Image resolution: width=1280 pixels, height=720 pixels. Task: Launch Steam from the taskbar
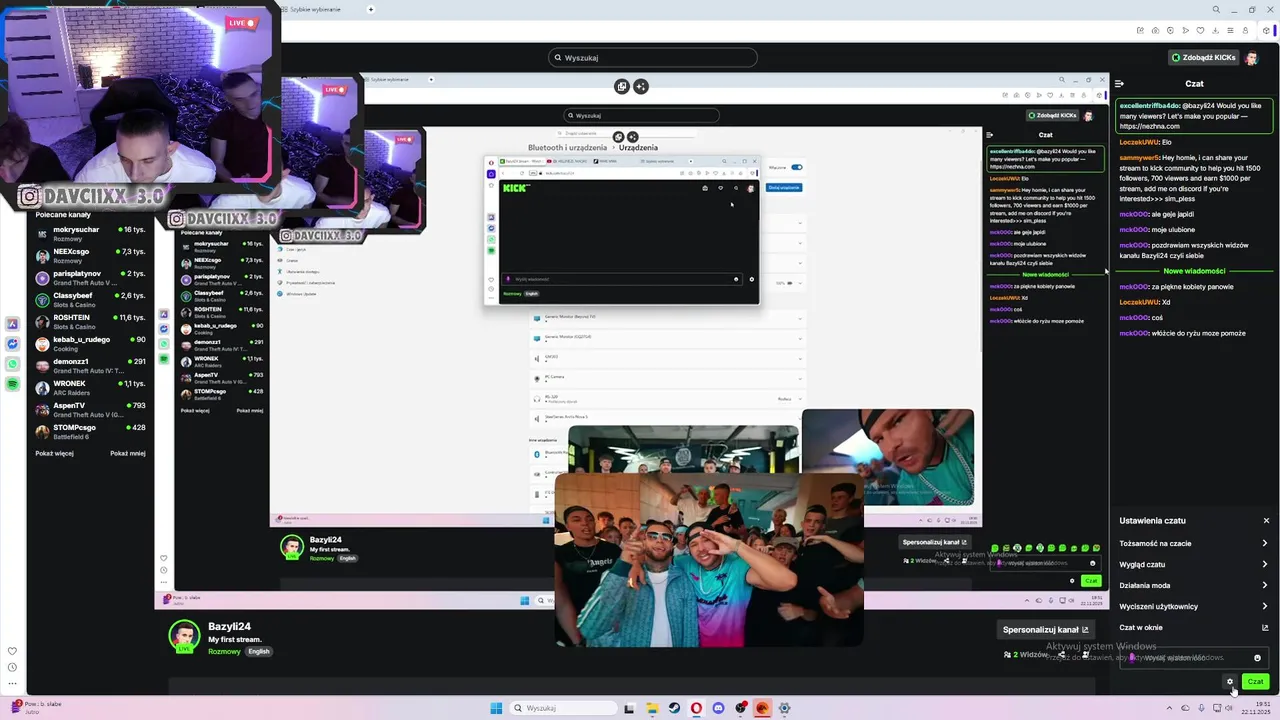tap(674, 708)
